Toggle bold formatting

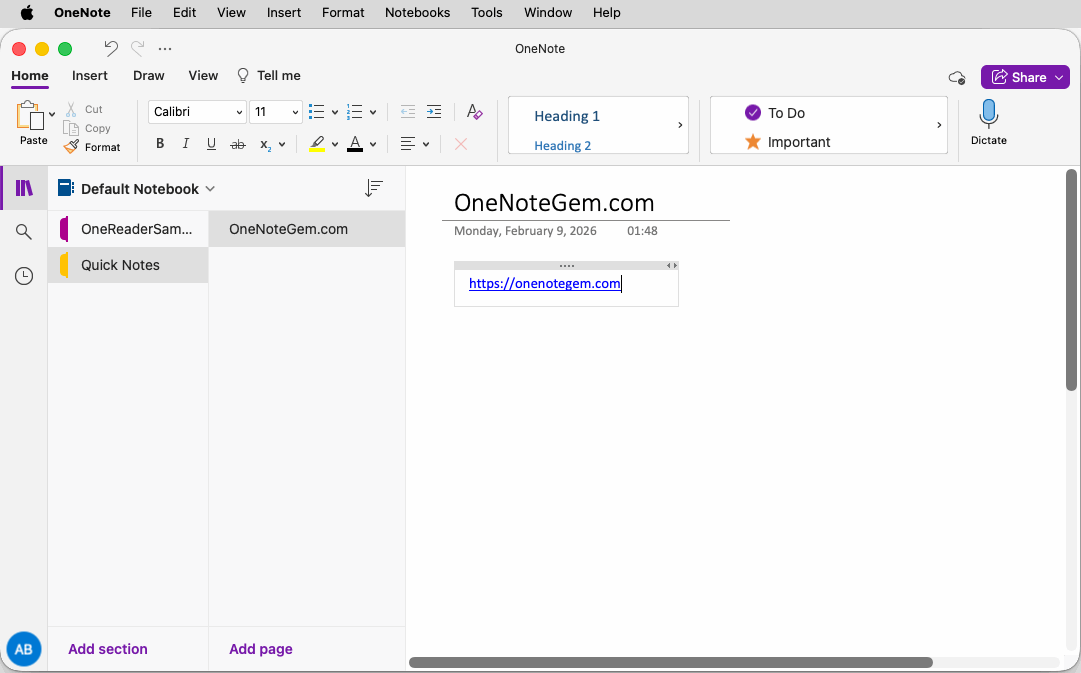160,144
